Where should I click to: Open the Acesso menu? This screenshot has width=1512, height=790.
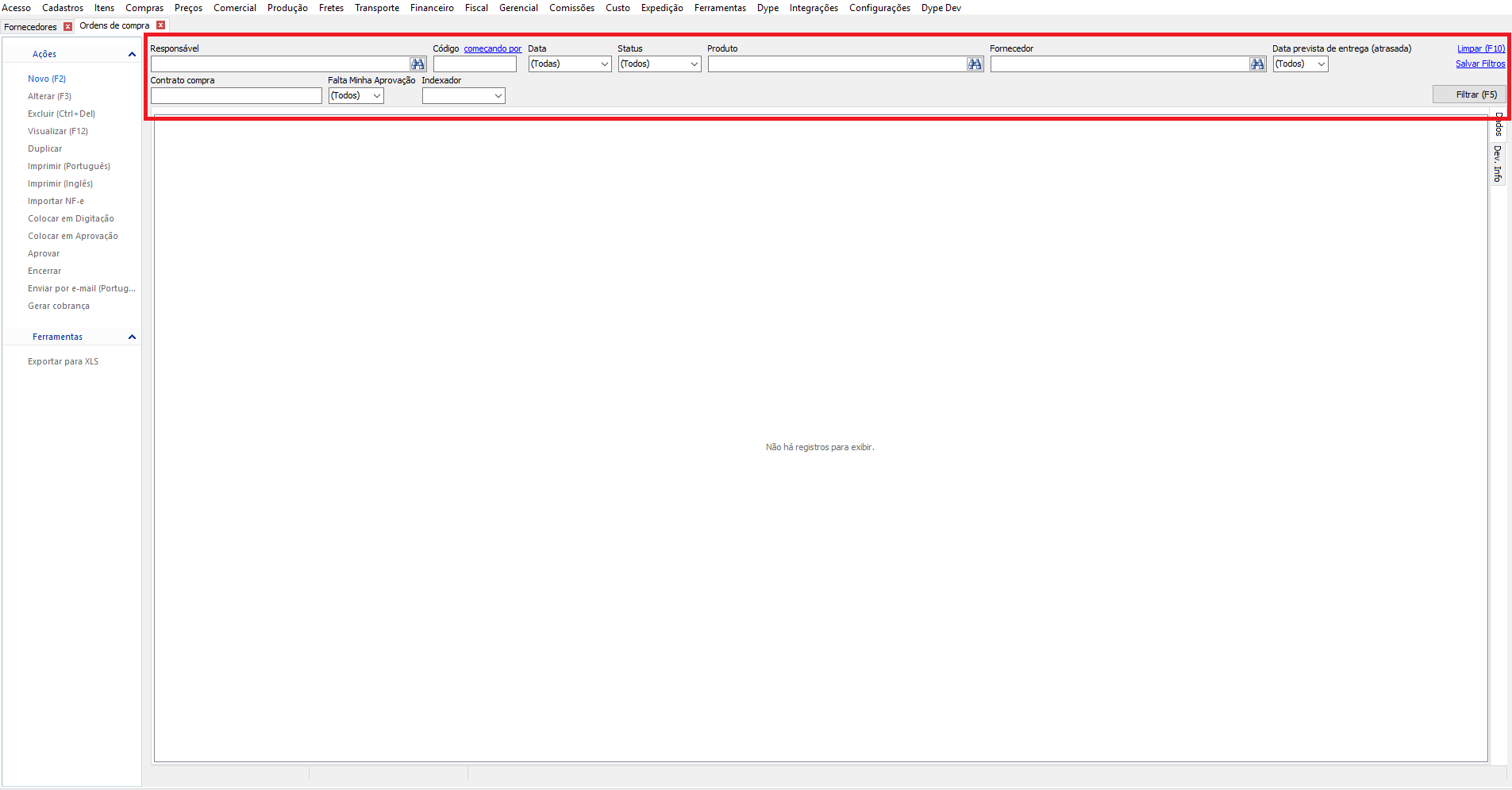tap(16, 8)
